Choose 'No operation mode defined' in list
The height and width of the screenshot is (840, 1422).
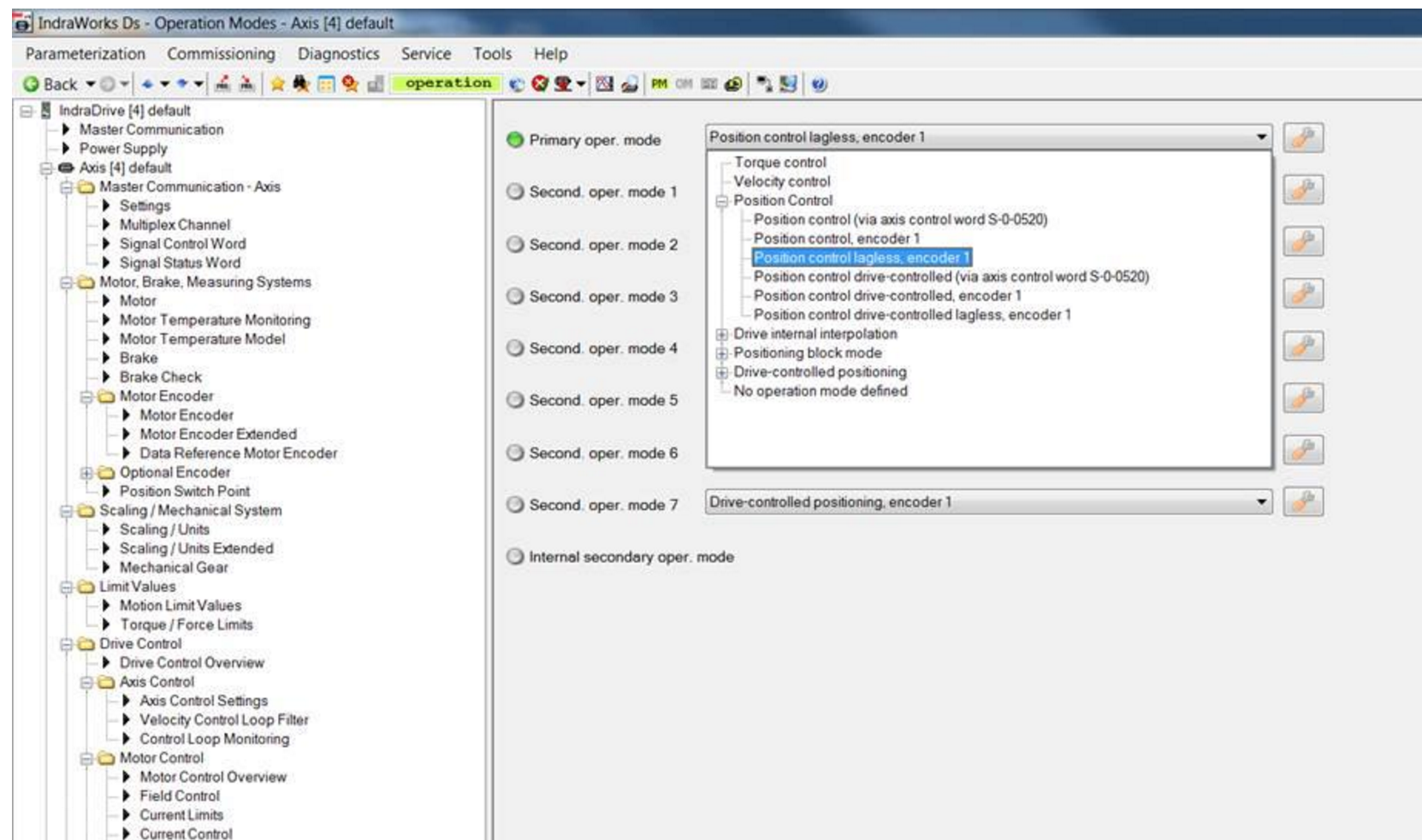click(x=820, y=391)
